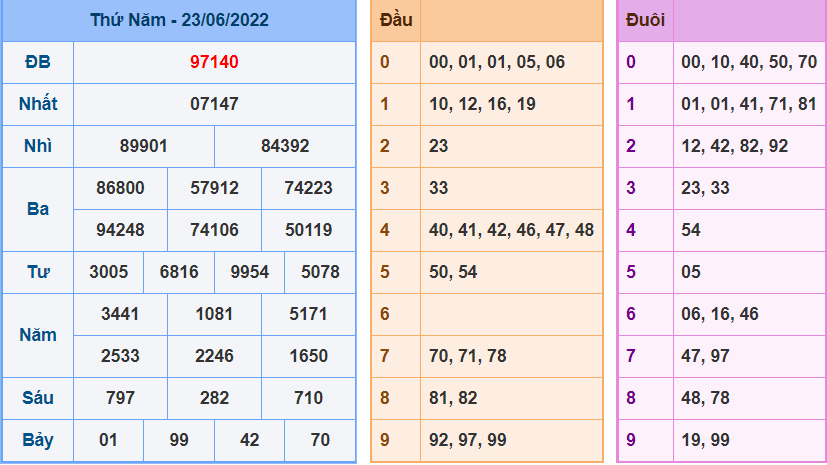The image size is (827, 465).
Task: Click Đuôi row 4 value 54
Action: tap(691, 230)
